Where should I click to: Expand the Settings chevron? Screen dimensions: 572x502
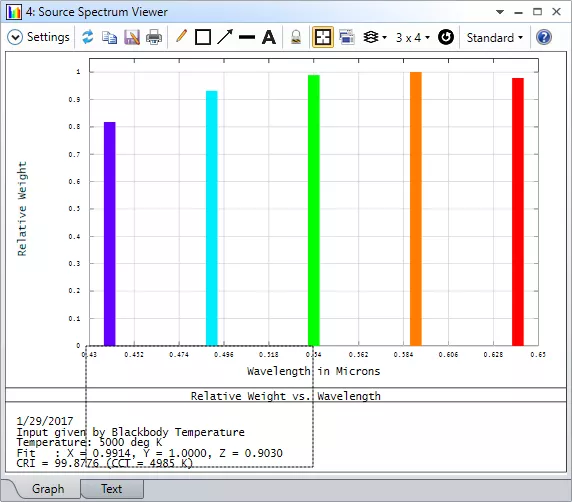15,37
